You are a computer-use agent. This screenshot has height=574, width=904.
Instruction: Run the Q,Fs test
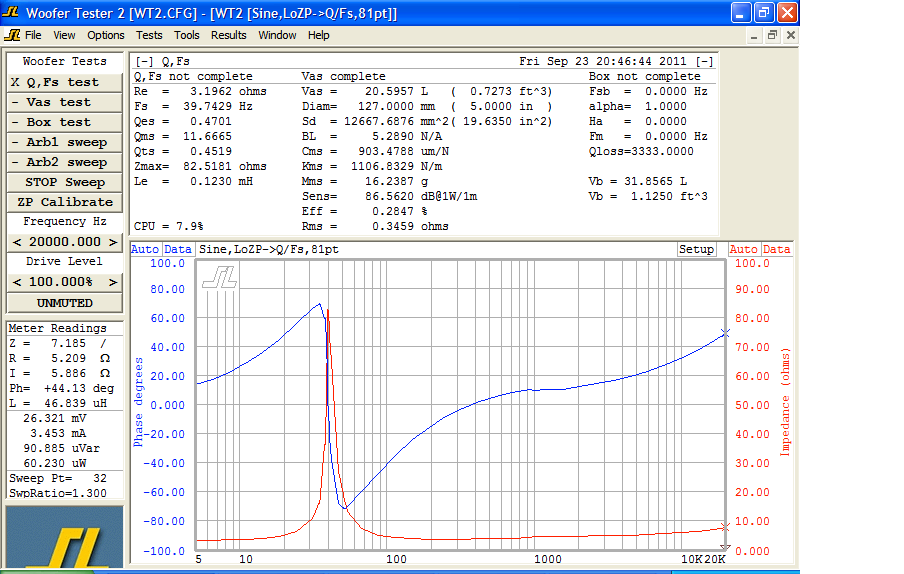click(x=65, y=82)
